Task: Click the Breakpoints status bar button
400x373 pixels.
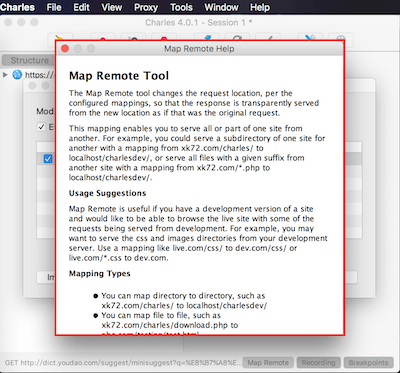Action: pyautogui.click(x=368, y=363)
